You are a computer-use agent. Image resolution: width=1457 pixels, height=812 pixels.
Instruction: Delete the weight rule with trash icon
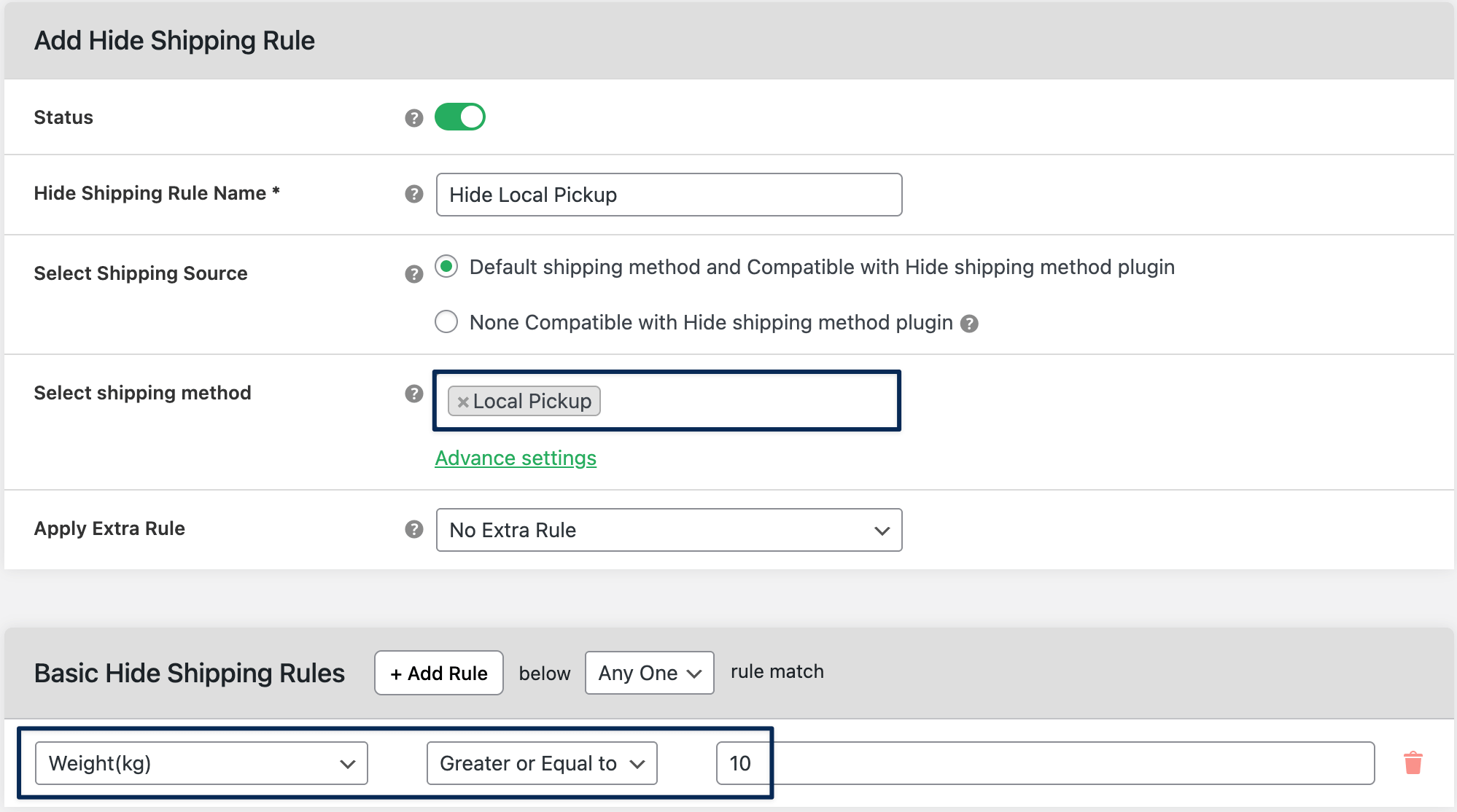1413,762
